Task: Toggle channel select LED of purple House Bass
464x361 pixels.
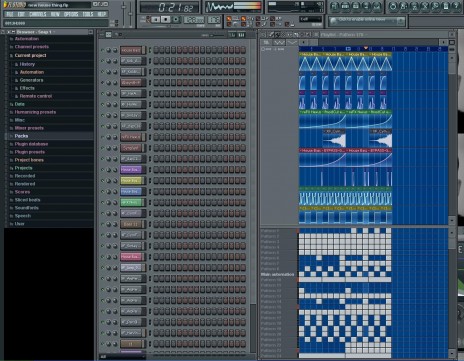Action: coord(150,170)
